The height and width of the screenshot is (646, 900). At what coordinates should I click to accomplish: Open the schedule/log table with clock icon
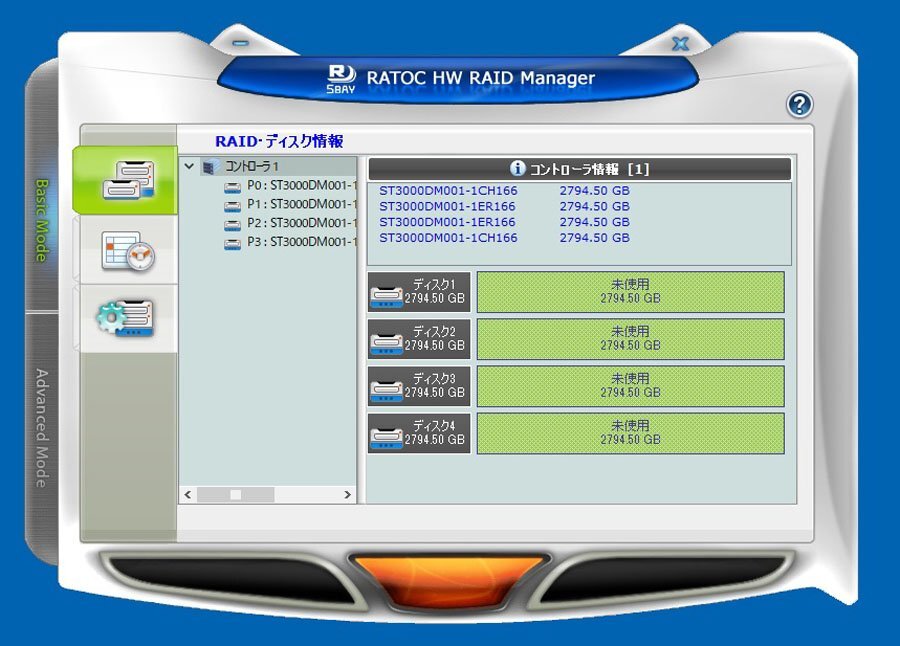click(x=128, y=250)
